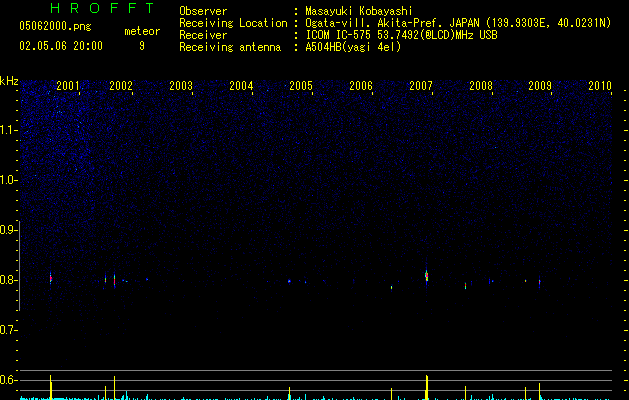Viewport: 629px width, 400px height.
Task: Click the kHz axis unit label
Action: click(x=9, y=81)
